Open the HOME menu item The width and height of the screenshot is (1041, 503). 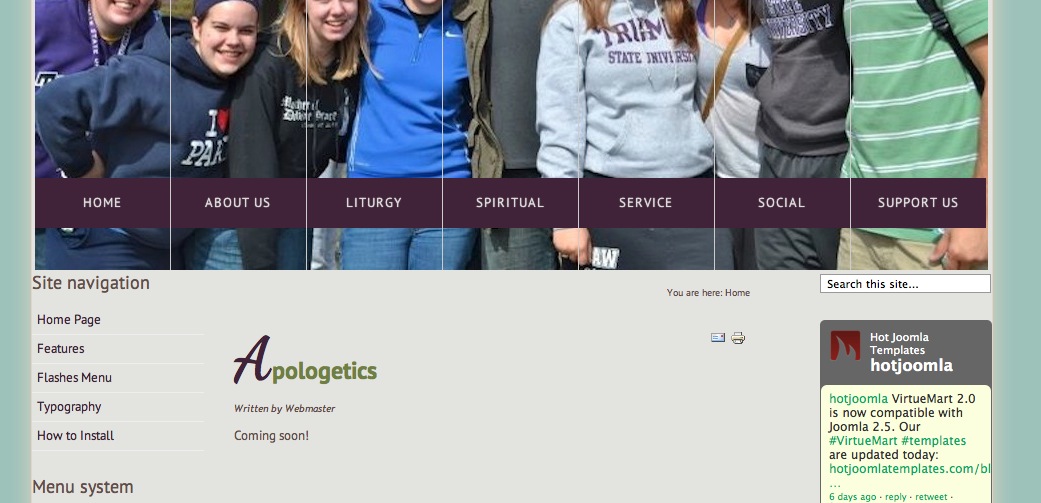click(102, 203)
